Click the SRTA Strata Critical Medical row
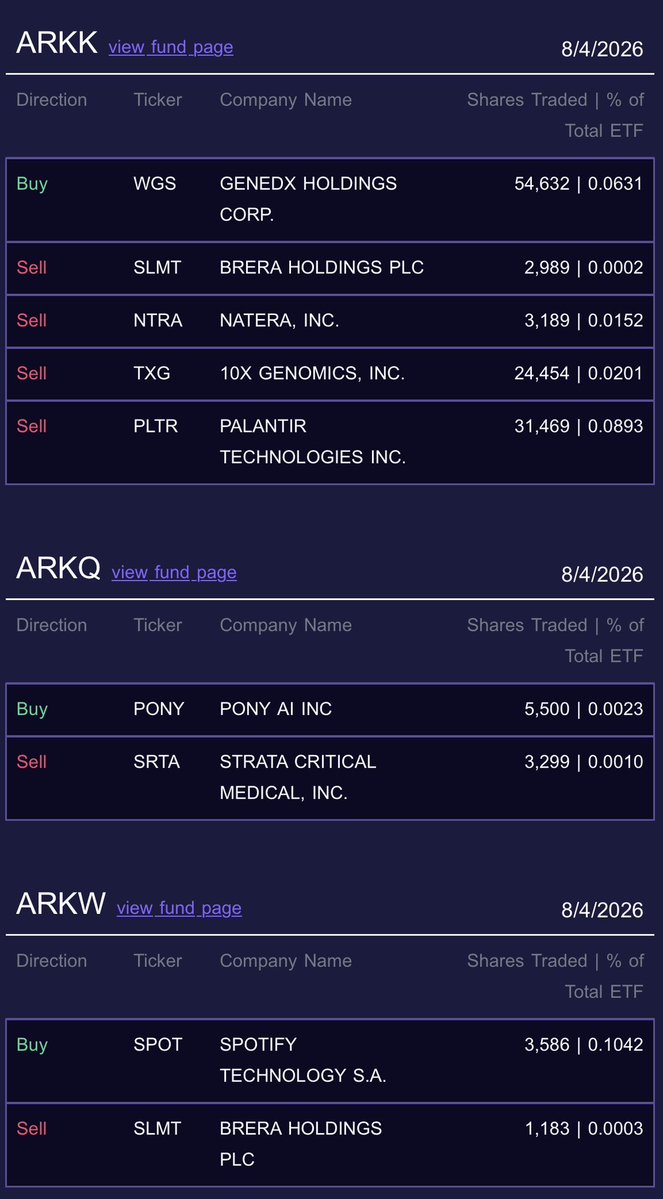Viewport: 663px width, 1199px height. (x=330, y=778)
